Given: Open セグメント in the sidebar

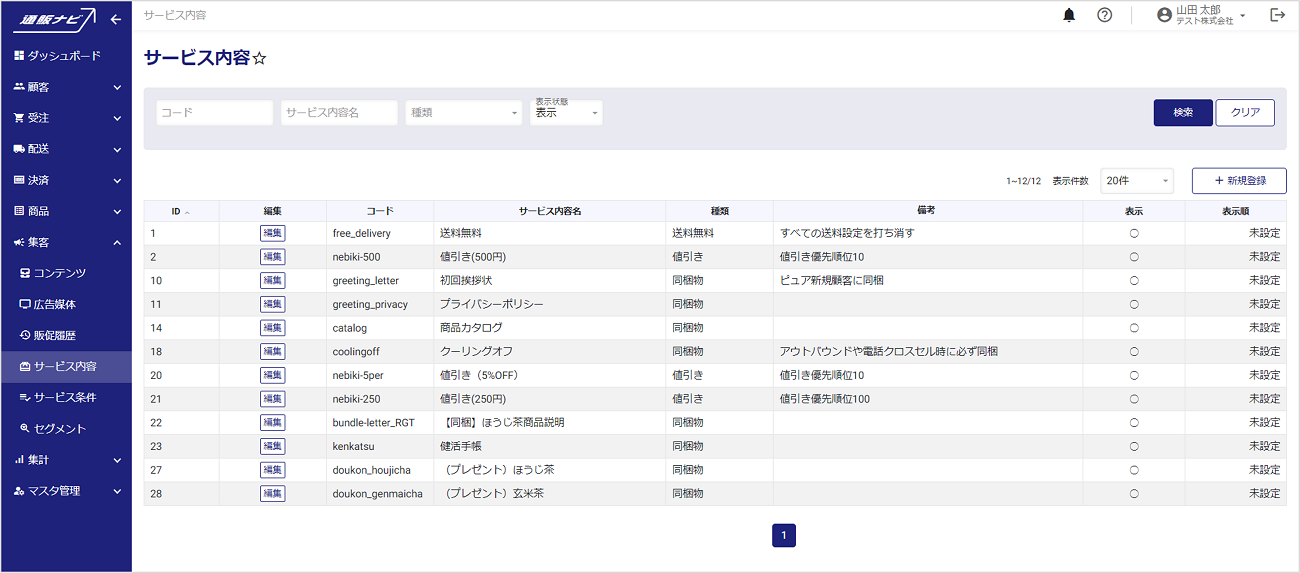Looking at the screenshot, I should click(x=60, y=429).
